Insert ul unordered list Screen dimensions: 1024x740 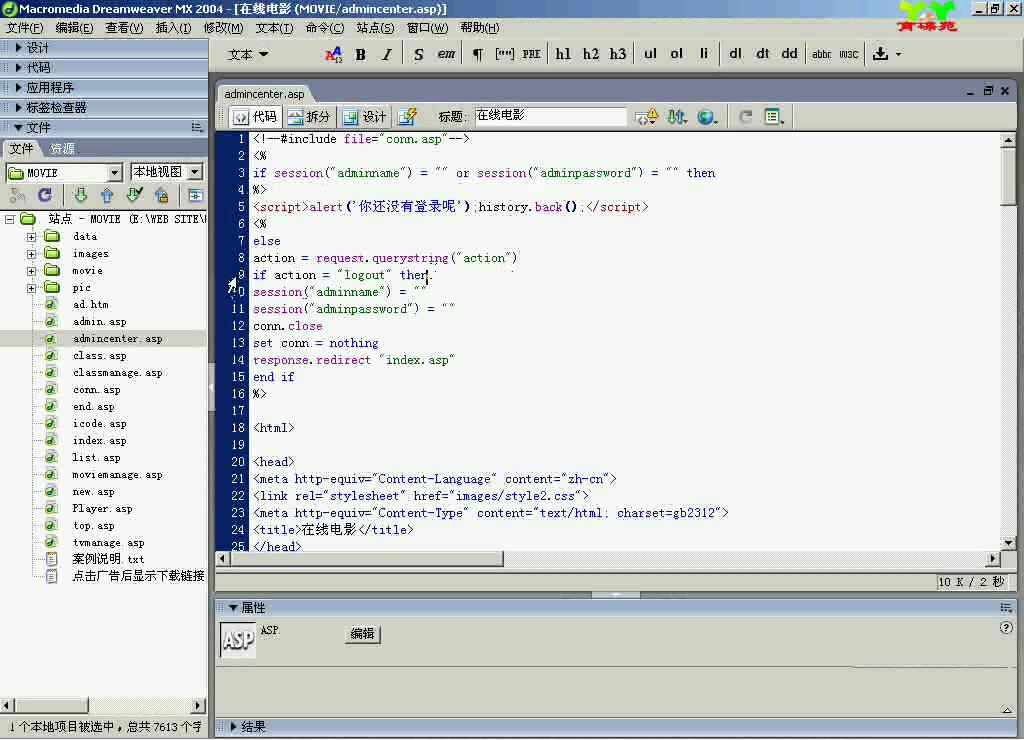click(650, 54)
